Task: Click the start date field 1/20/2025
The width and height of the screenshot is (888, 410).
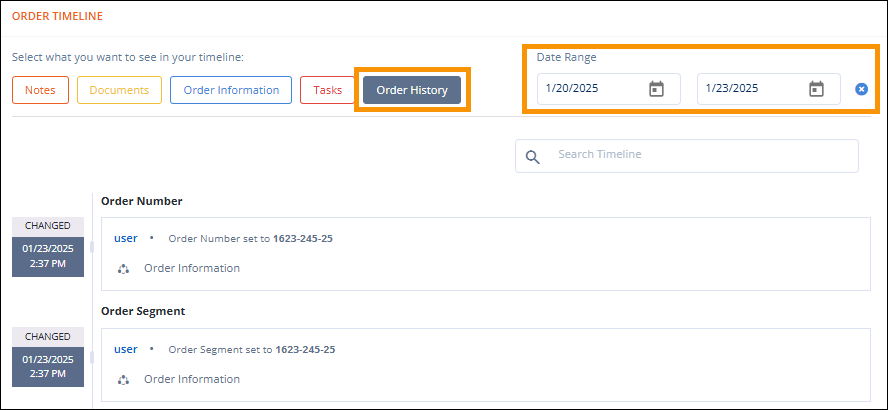Action: (590, 89)
